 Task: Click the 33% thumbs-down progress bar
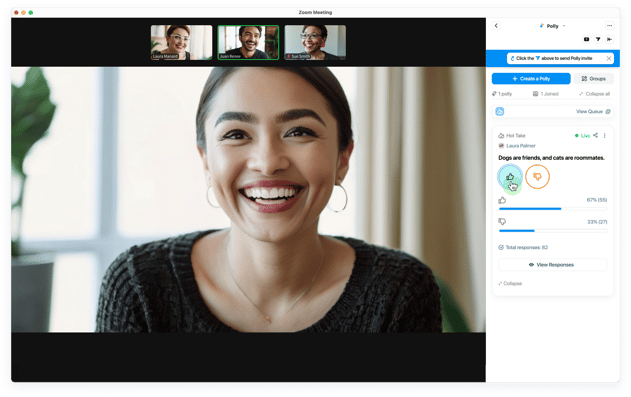(553, 230)
